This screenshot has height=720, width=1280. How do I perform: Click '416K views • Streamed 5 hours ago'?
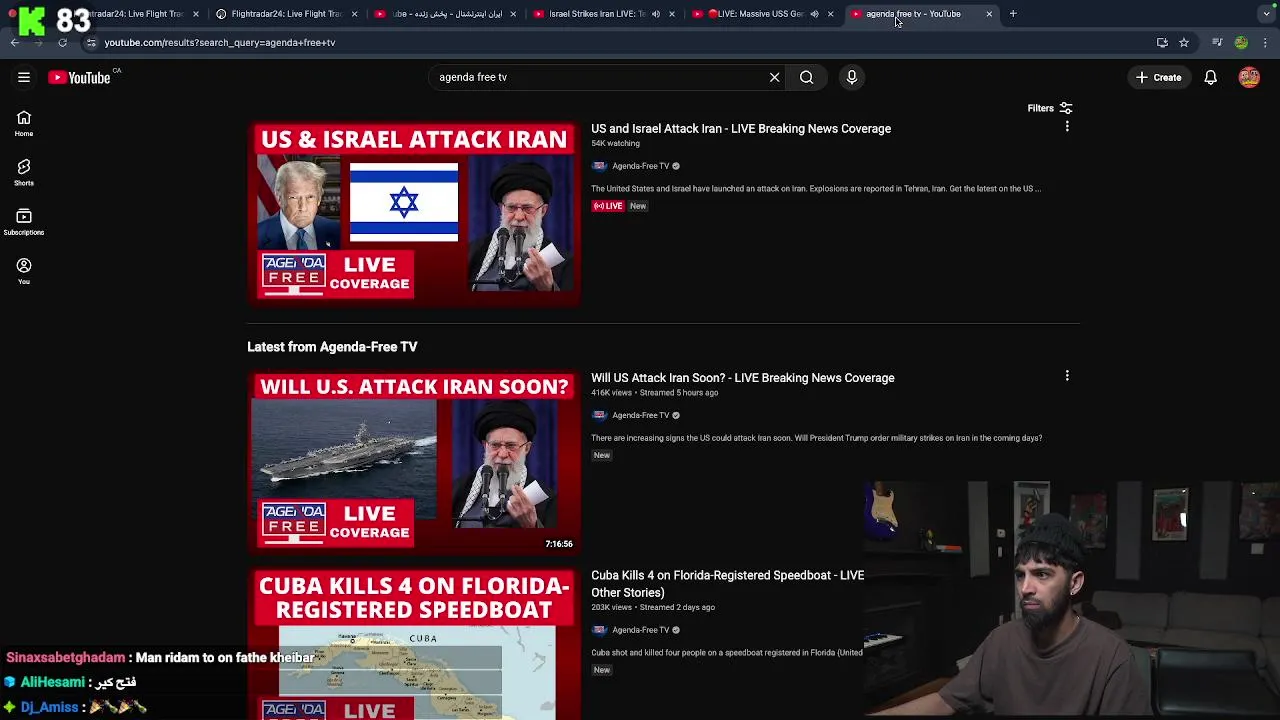coord(654,392)
